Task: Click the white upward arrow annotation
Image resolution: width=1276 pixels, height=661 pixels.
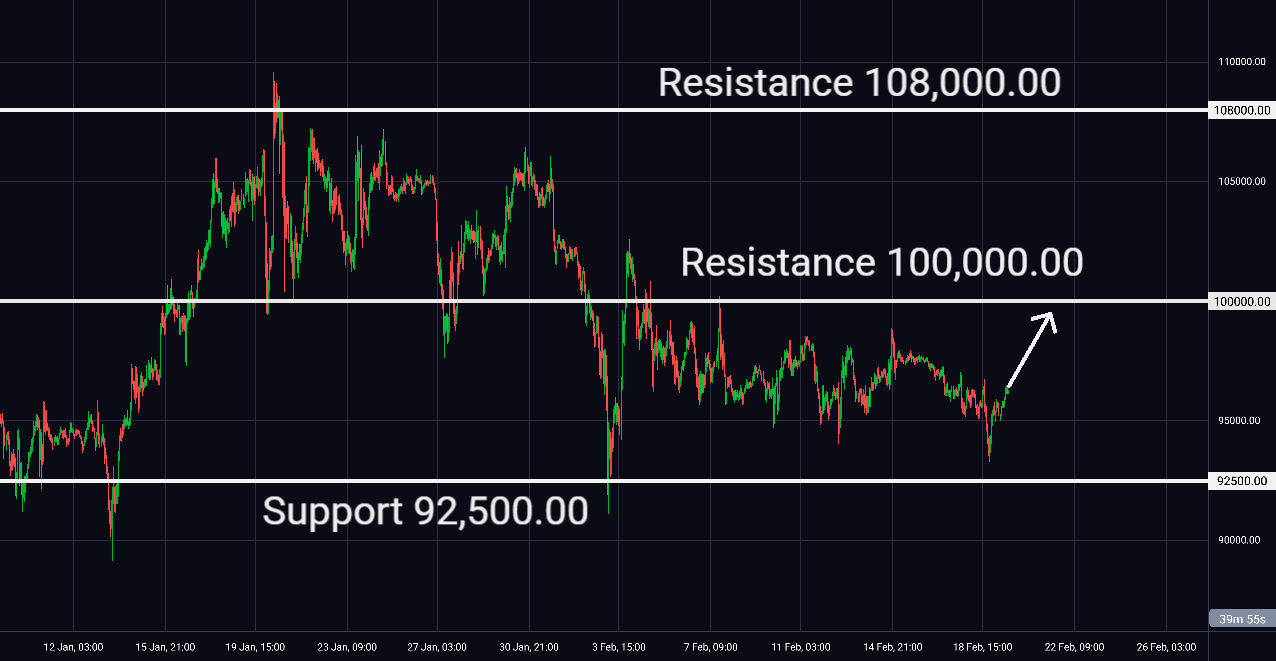Action: pos(1031,350)
